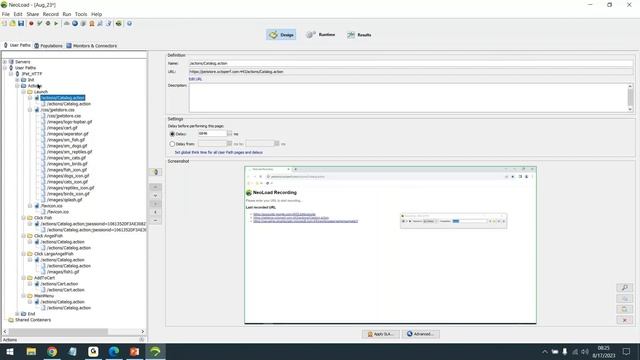Image resolution: width=640 pixels, height=360 pixels.
Task: Click the magnifier zoom screenshot icon
Action: click(624, 288)
